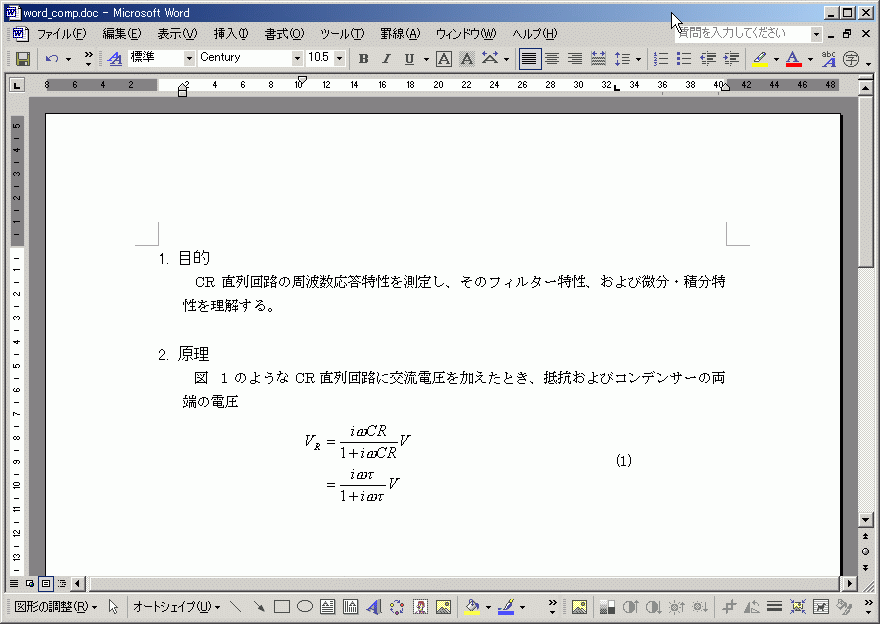This screenshot has height=624, width=880.
Task: Click the numbered list icon
Action: (x=661, y=59)
